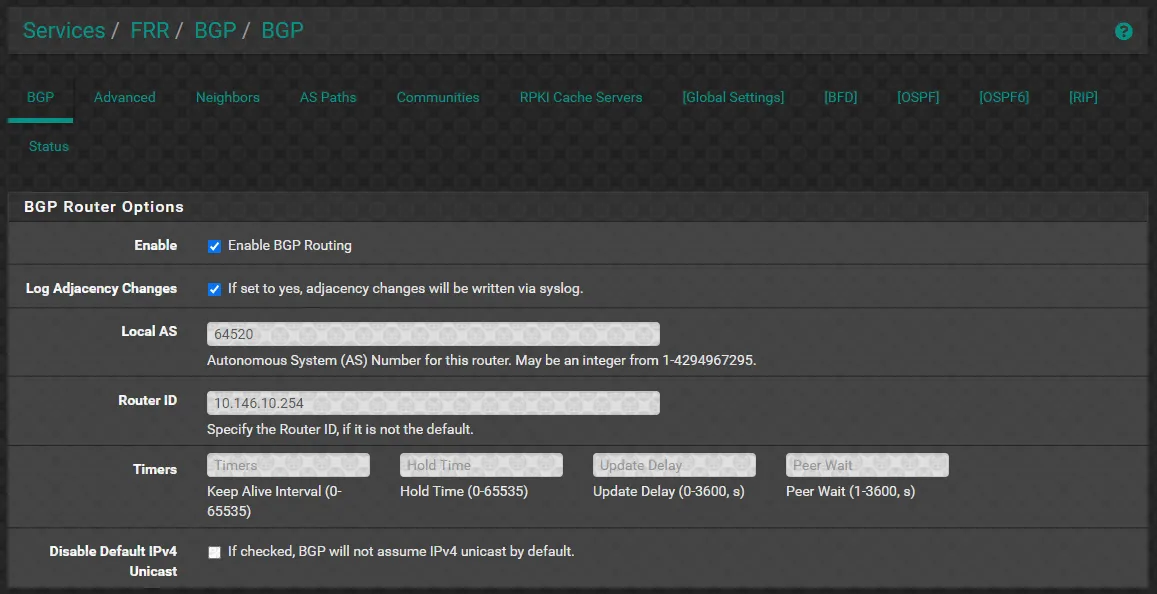Viewport: 1157px width, 594px height.
Task: Click the 'Keep Alive Interval (0-65535)' caption
Action: pos(274,501)
